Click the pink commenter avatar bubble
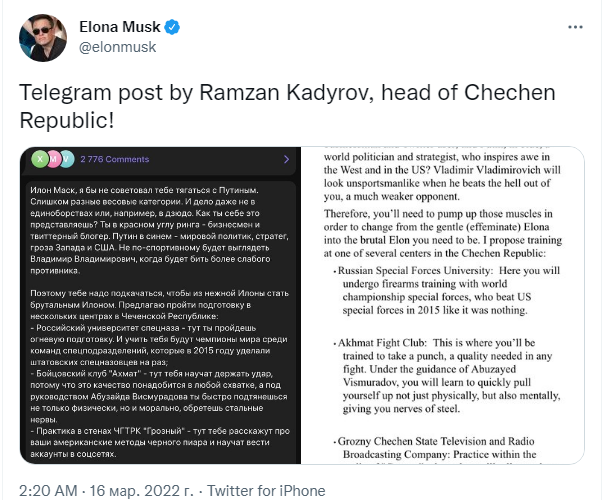 pos(53,159)
